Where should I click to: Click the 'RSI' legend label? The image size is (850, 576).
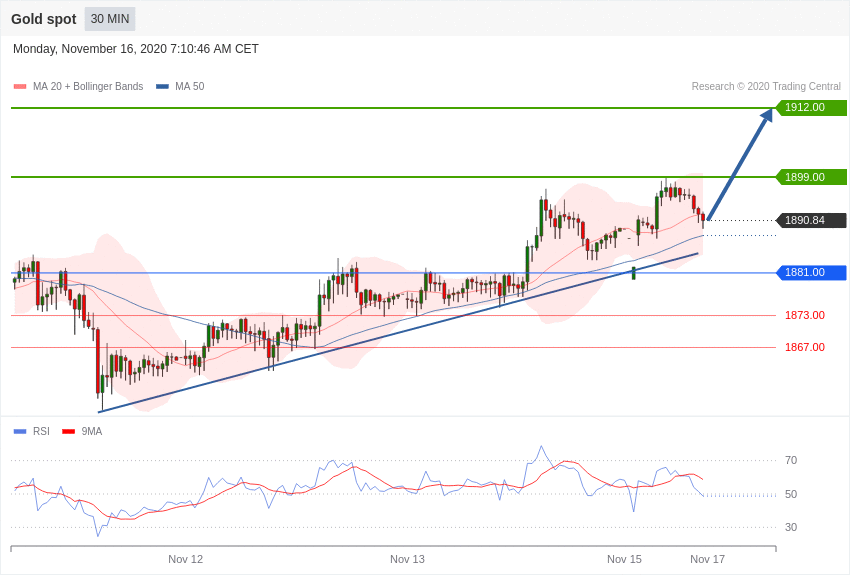41,431
